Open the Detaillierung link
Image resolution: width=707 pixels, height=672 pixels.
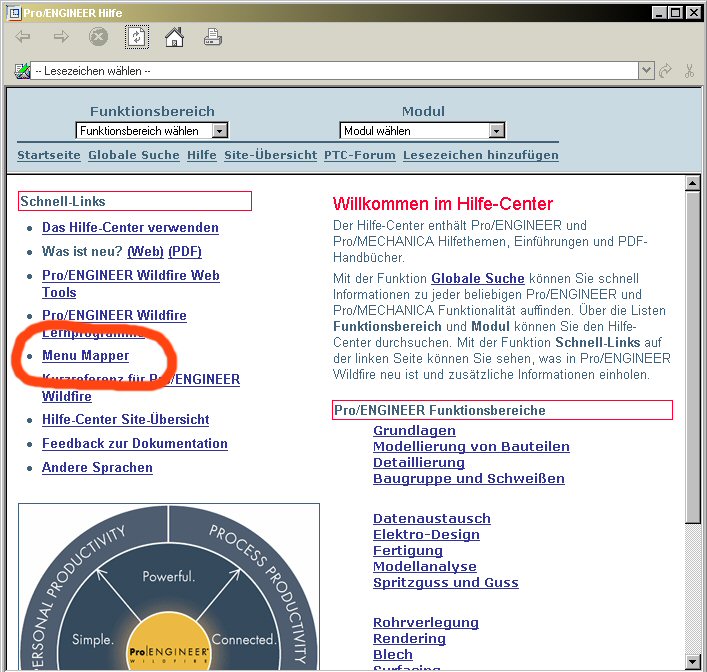pos(419,463)
